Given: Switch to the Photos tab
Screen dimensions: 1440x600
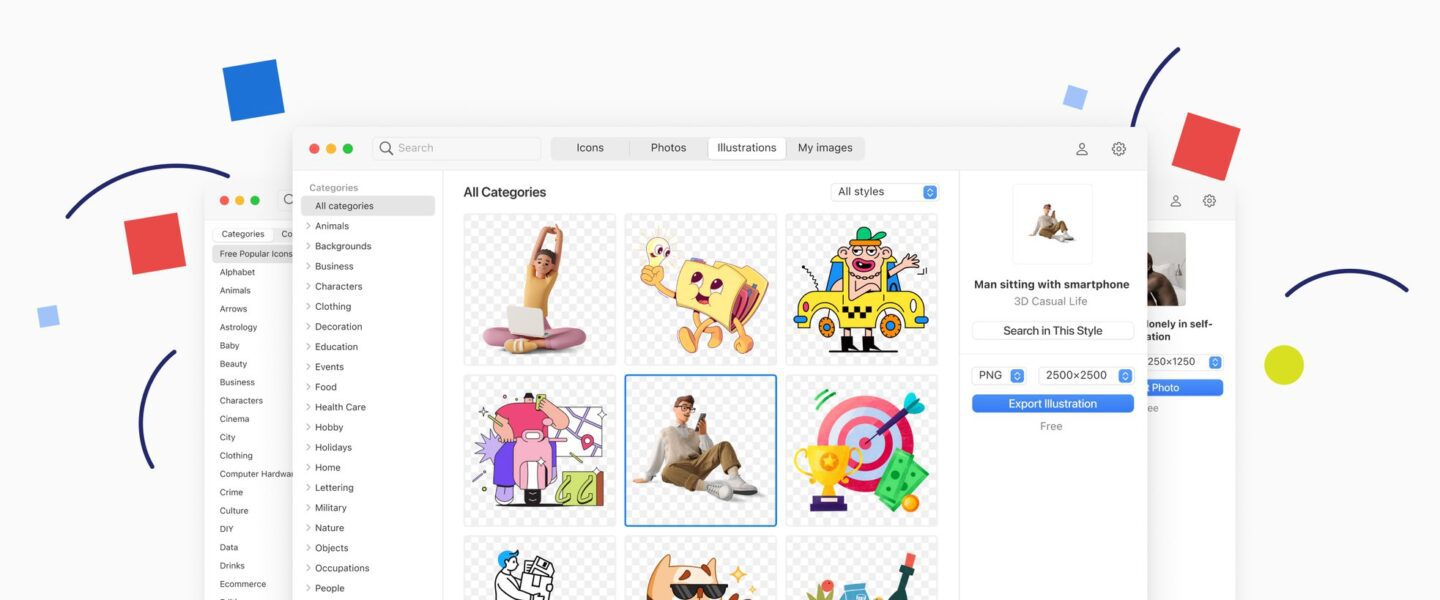Looking at the screenshot, I should [x=668, y=148].
